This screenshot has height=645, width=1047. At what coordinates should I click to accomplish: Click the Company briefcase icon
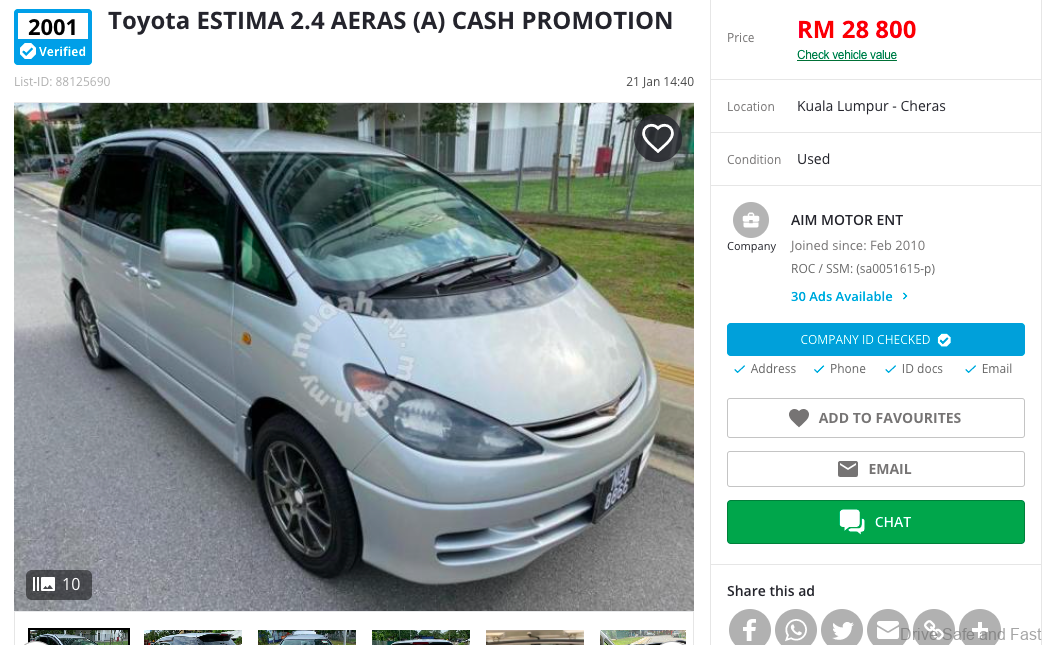click(751, 220)
